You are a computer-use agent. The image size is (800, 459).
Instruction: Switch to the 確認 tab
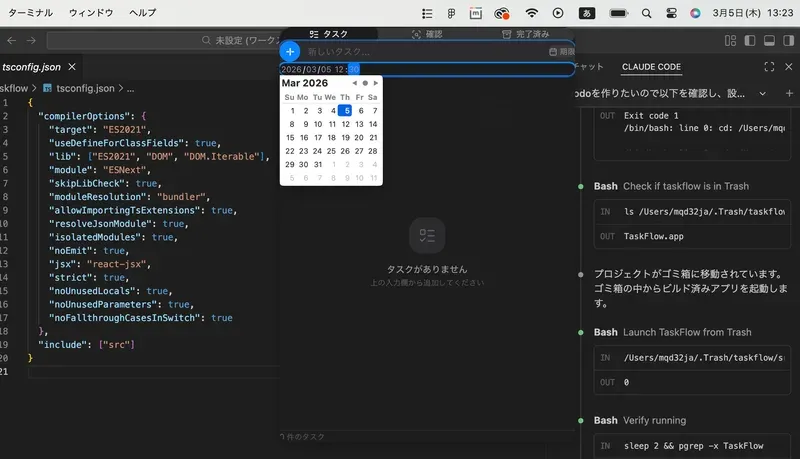[427, 34]
